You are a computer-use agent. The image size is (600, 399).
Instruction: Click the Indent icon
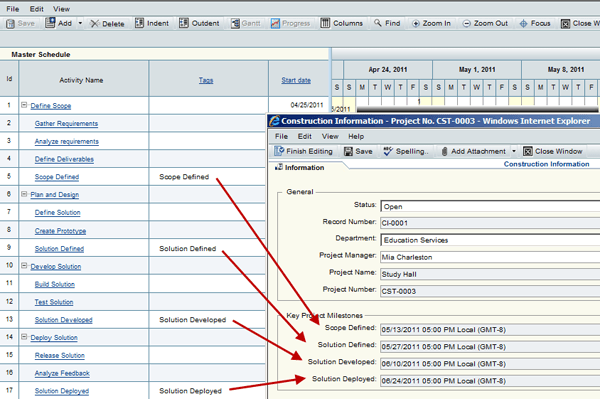pyautogui.click(x=139, y=23)
